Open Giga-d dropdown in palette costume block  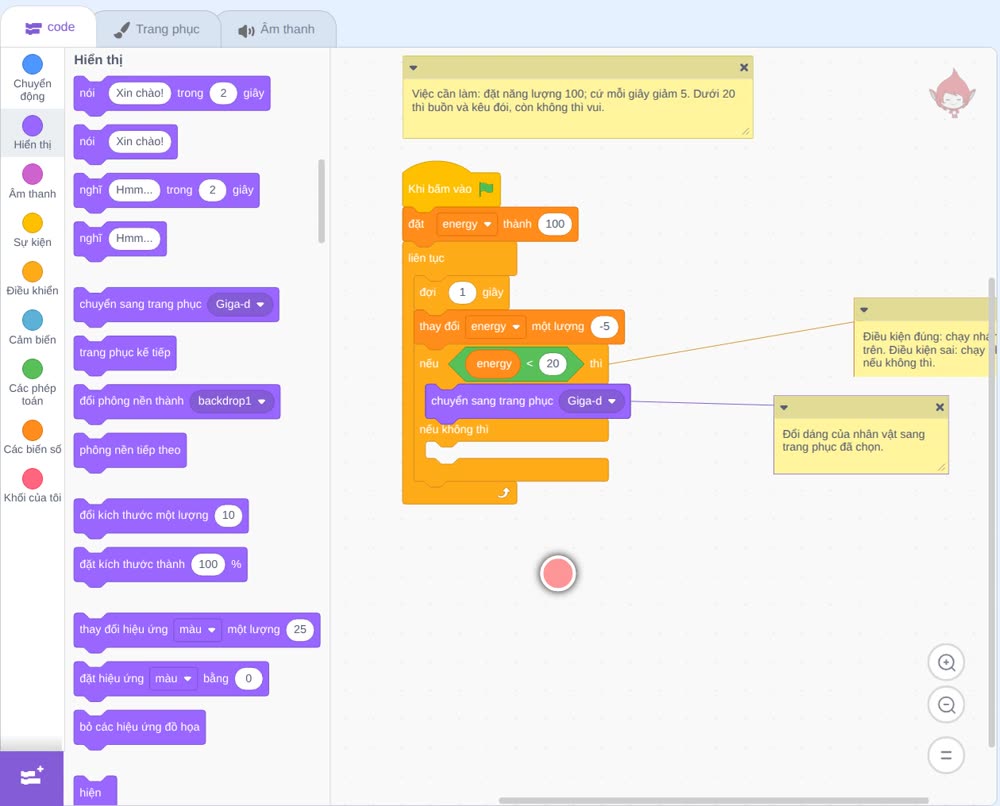pos(240,304)
